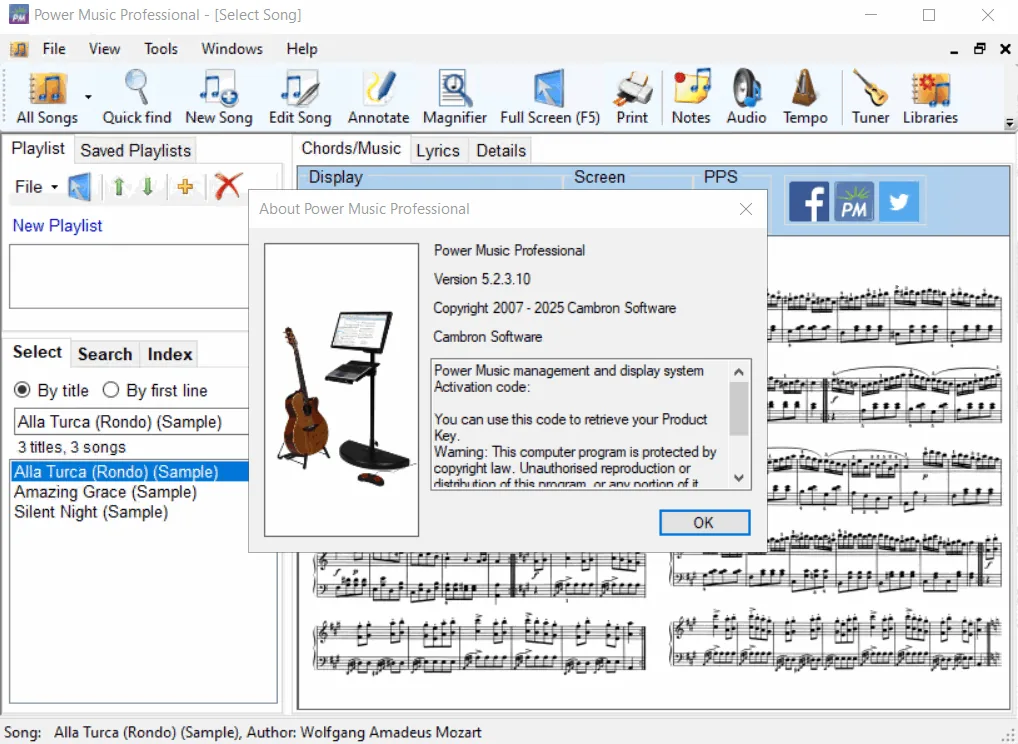Open the Audio speaker tool
This screenshot has height=744, width=1018.
746,97
